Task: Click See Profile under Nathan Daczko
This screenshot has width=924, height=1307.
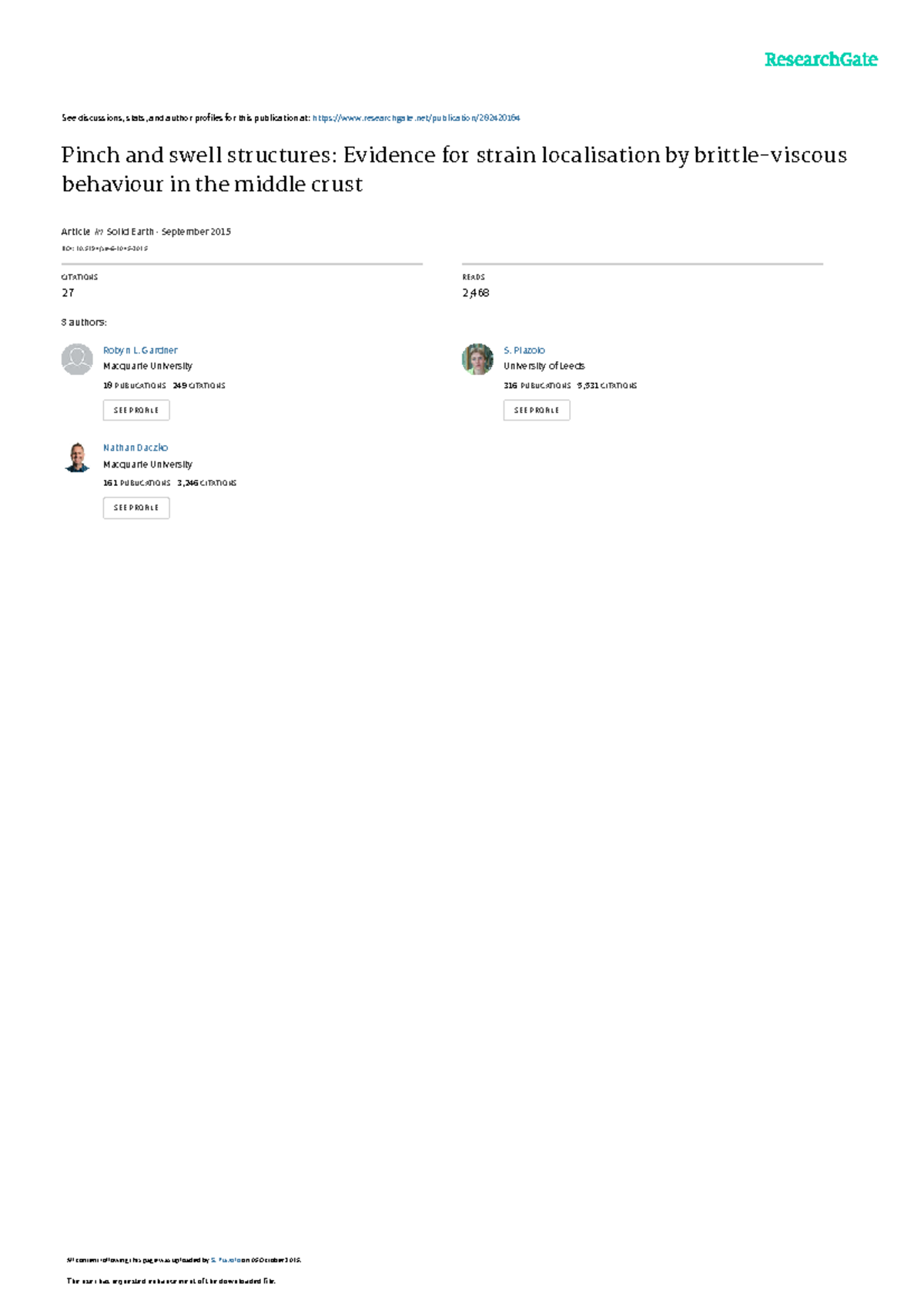Action: [136, 508]
